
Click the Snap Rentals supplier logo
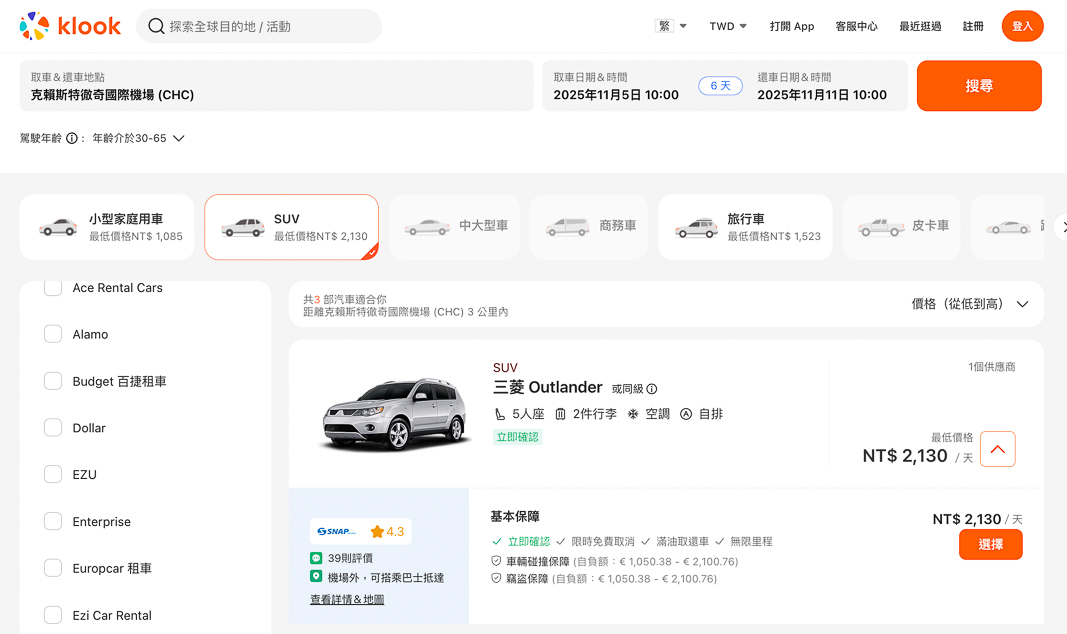(337, 531)
